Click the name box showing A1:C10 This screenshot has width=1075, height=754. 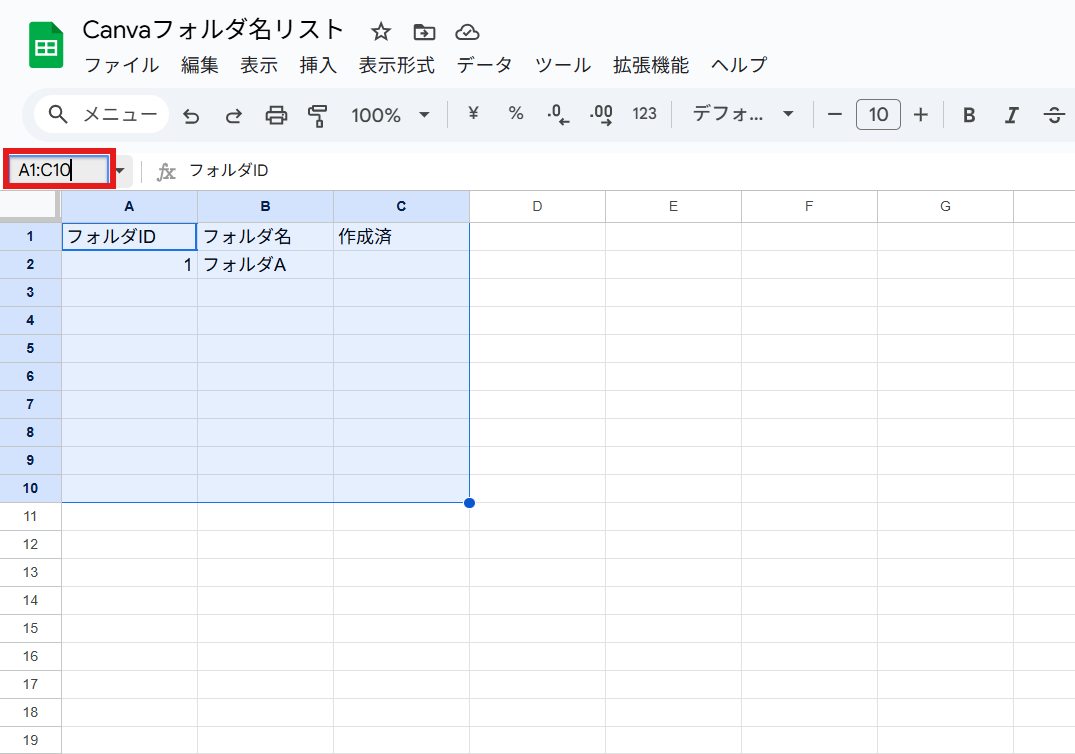coord(58,169)
